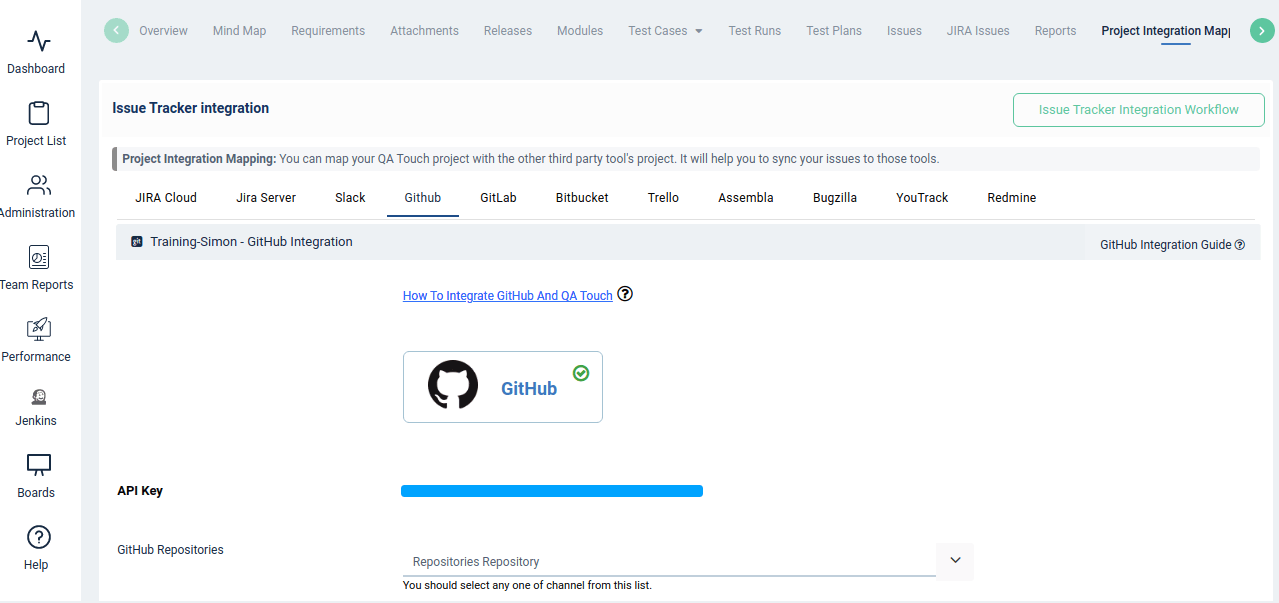
Task: Click the masked API Key field
Action: 551,490
